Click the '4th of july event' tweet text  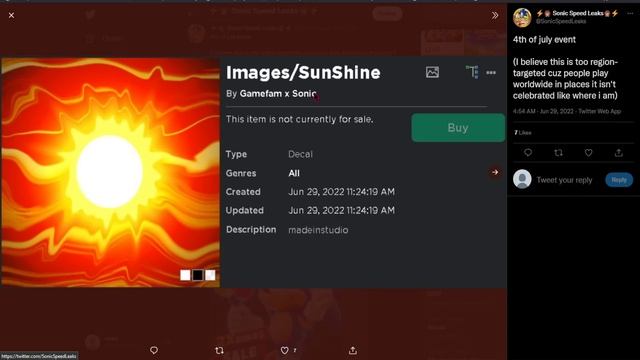point(544,40)
